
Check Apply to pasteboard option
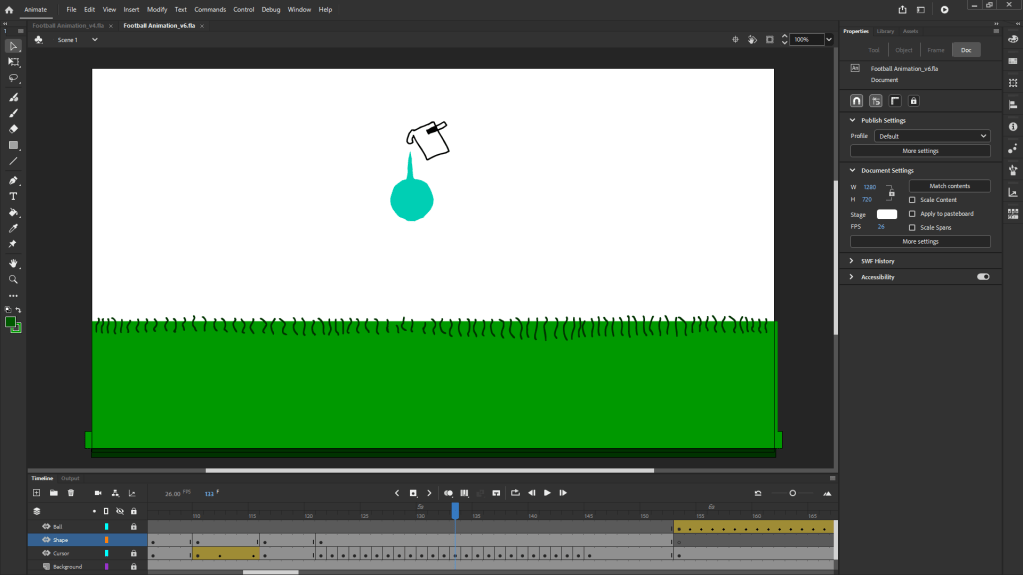point(912,214)
